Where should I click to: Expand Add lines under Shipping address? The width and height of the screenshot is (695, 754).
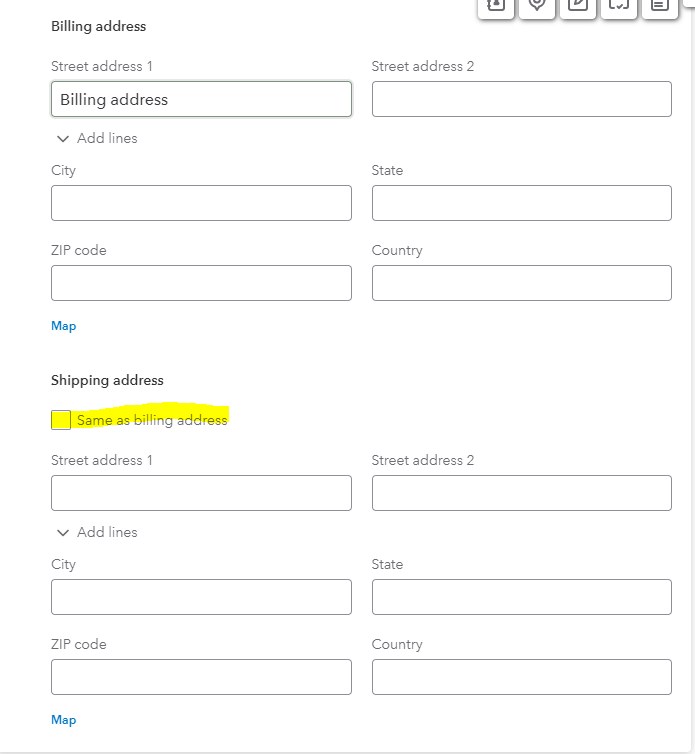point(97,532)
